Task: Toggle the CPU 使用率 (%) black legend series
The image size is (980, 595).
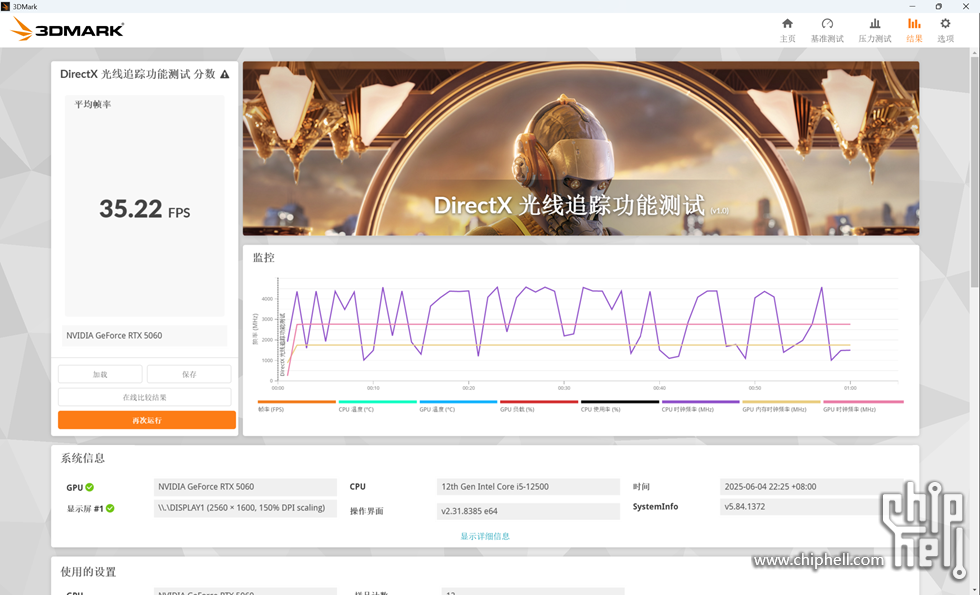Action: [x=619, y=406]
